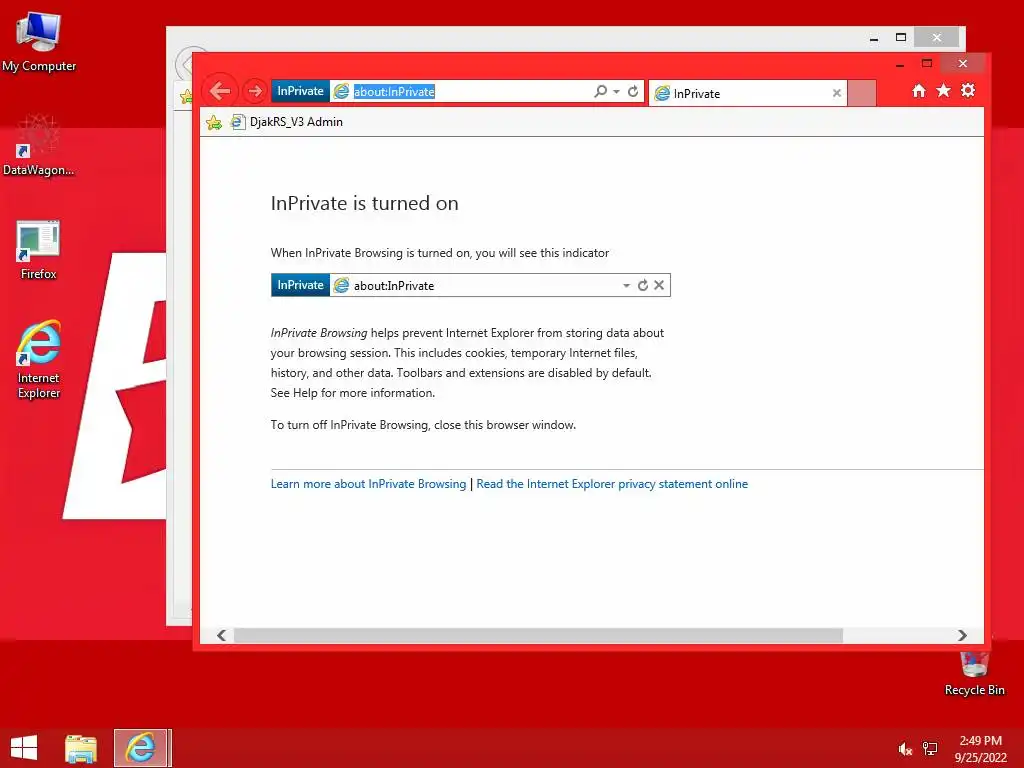Close the background Internet Explorer window

click(x=936, y=38)
